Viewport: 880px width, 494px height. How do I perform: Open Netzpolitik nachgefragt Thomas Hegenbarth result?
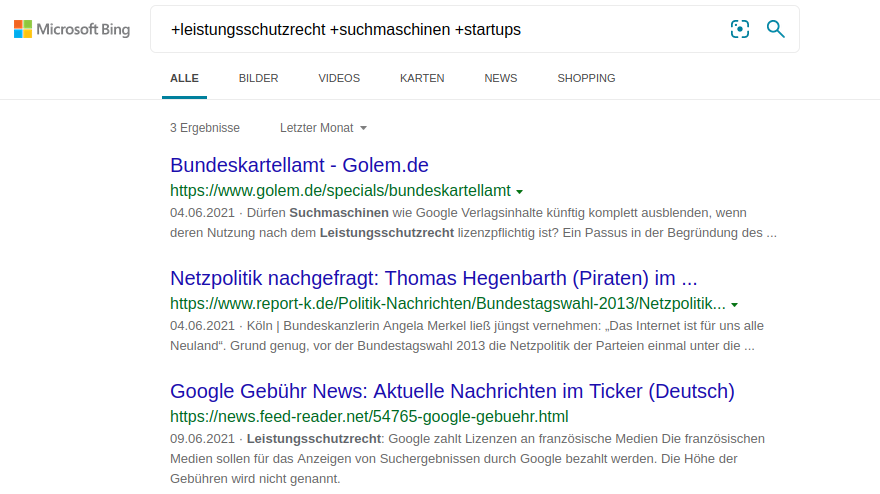coord(433,278)
